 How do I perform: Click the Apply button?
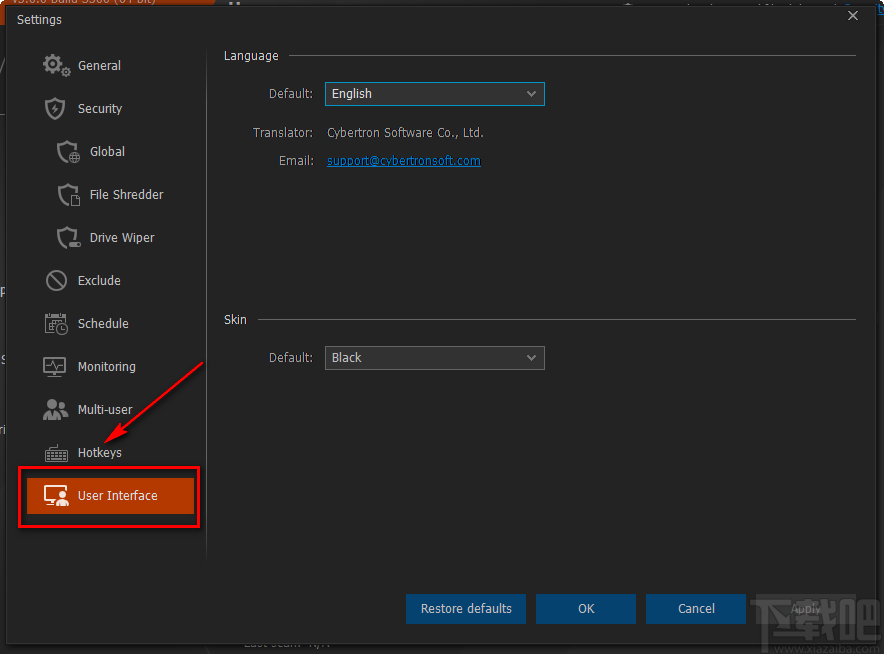tap(806, 609)
